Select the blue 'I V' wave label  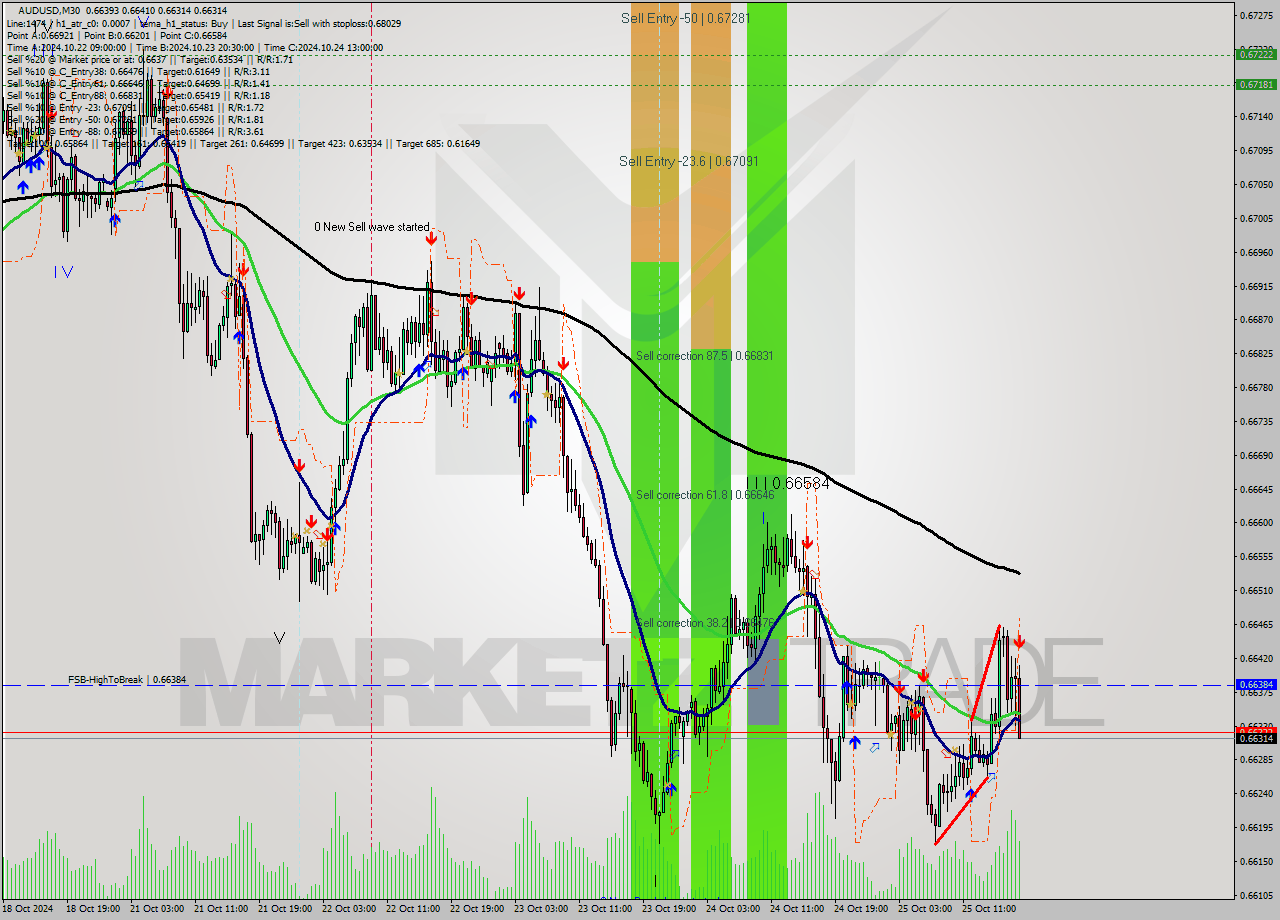(x=63, y=271)
